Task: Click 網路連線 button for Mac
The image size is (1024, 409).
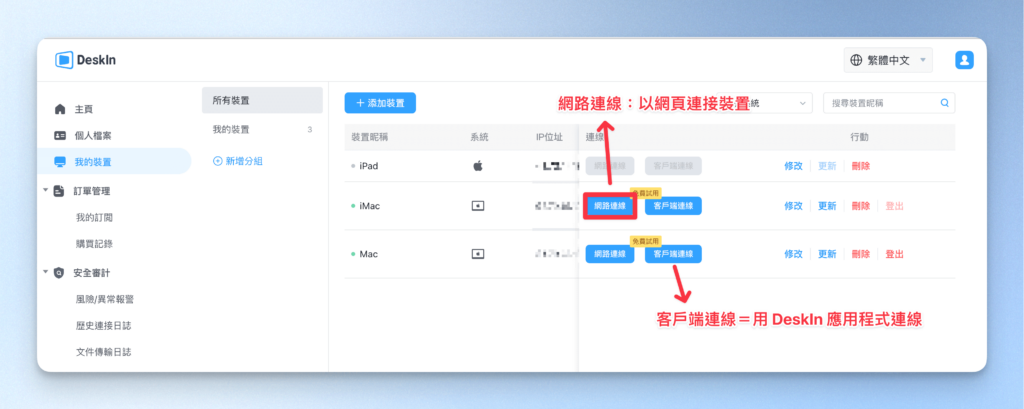Action: tap(610, 254)
